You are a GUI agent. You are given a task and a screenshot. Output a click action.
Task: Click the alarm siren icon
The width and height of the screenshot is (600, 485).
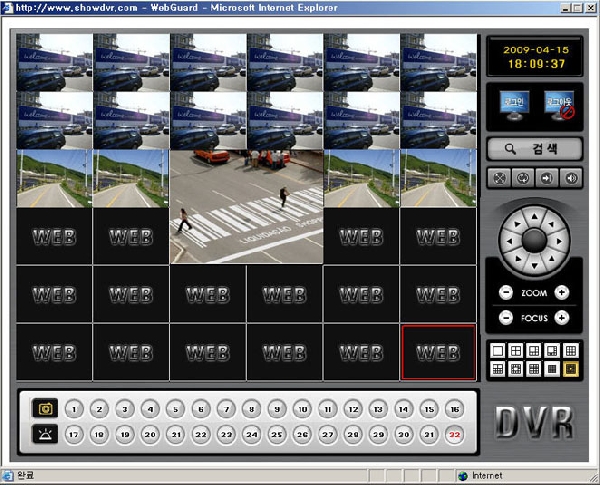tap(45, 435)
